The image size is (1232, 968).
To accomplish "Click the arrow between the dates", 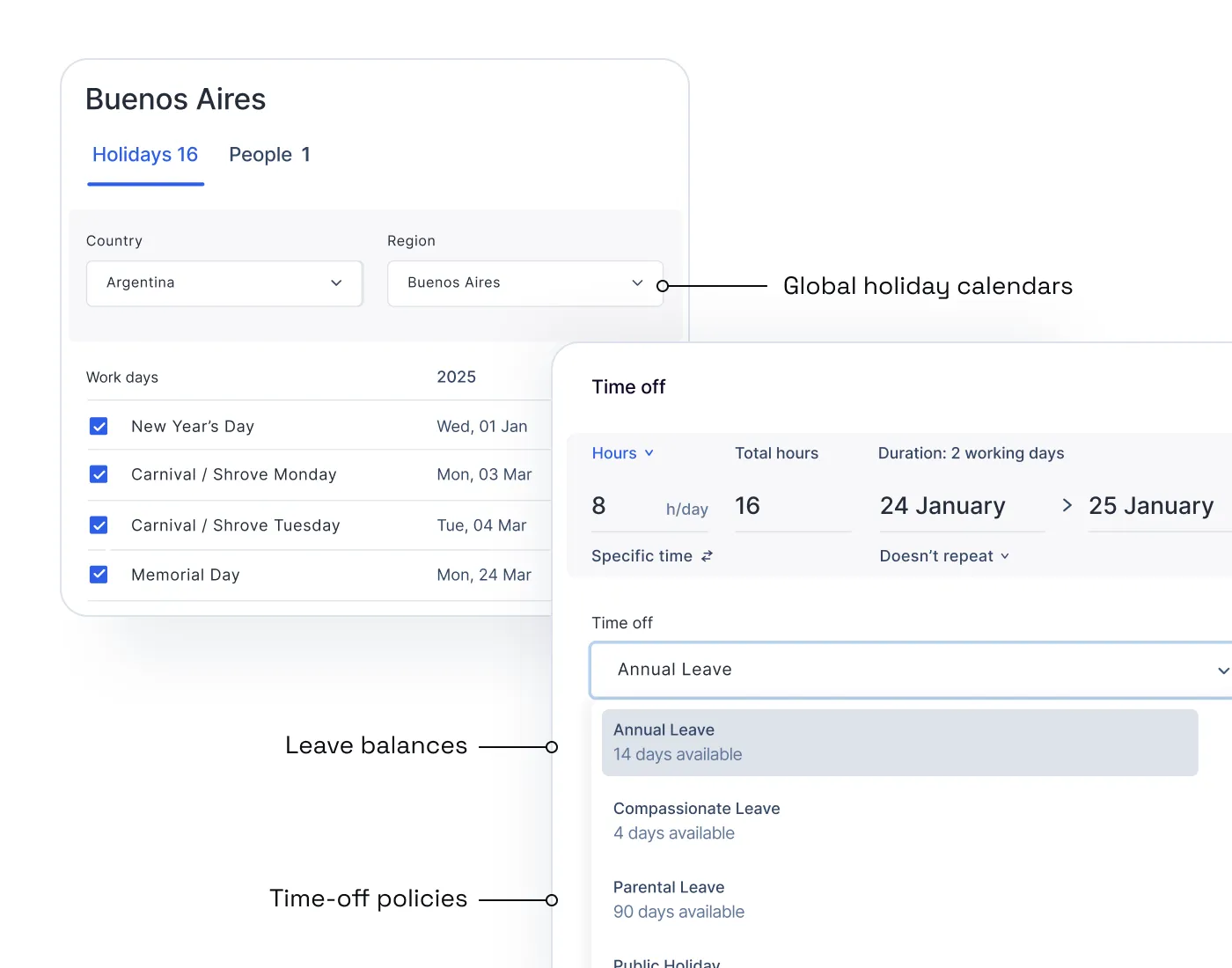I will point(1067,505).
